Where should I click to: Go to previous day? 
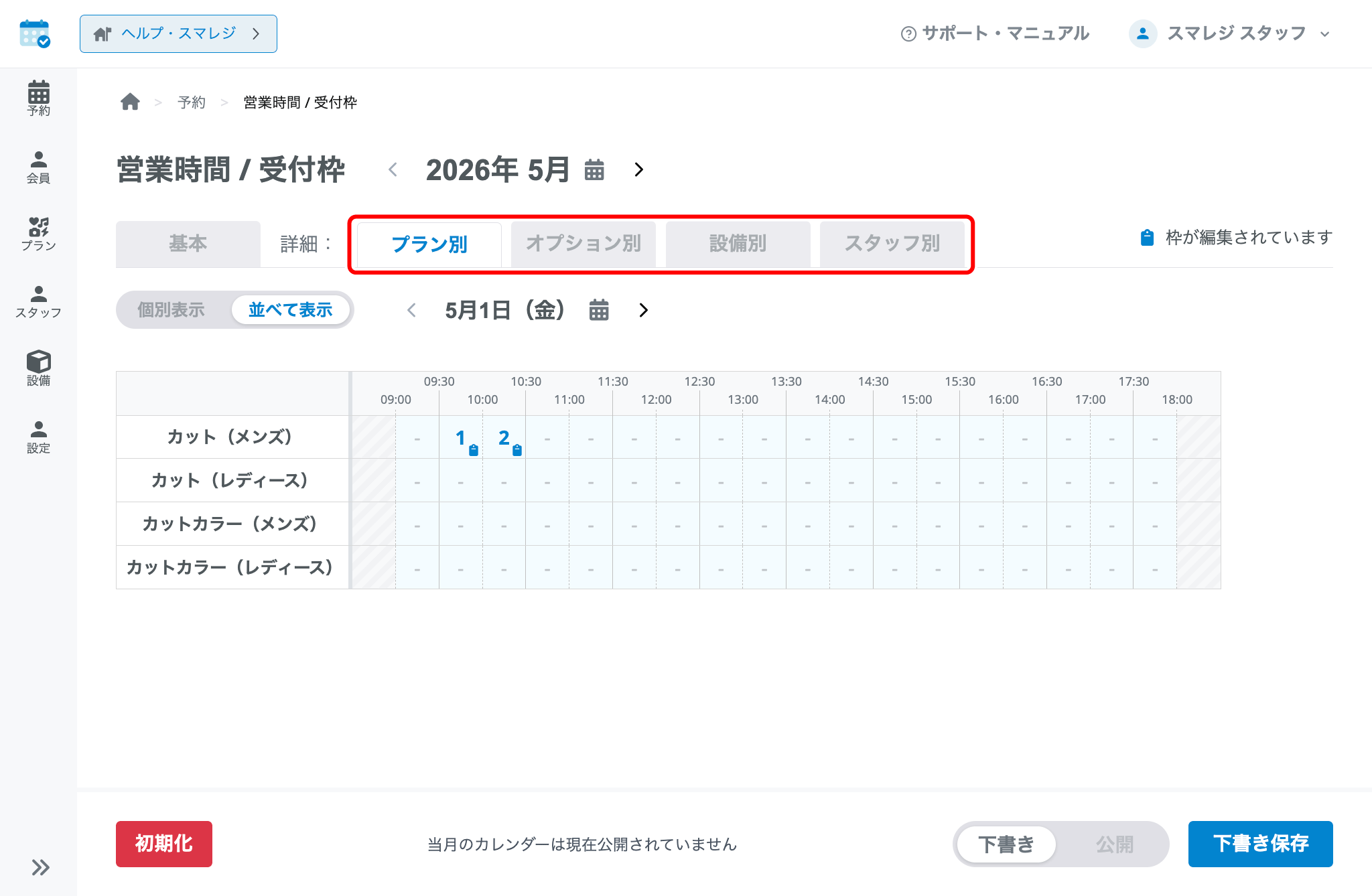point(412,310)
